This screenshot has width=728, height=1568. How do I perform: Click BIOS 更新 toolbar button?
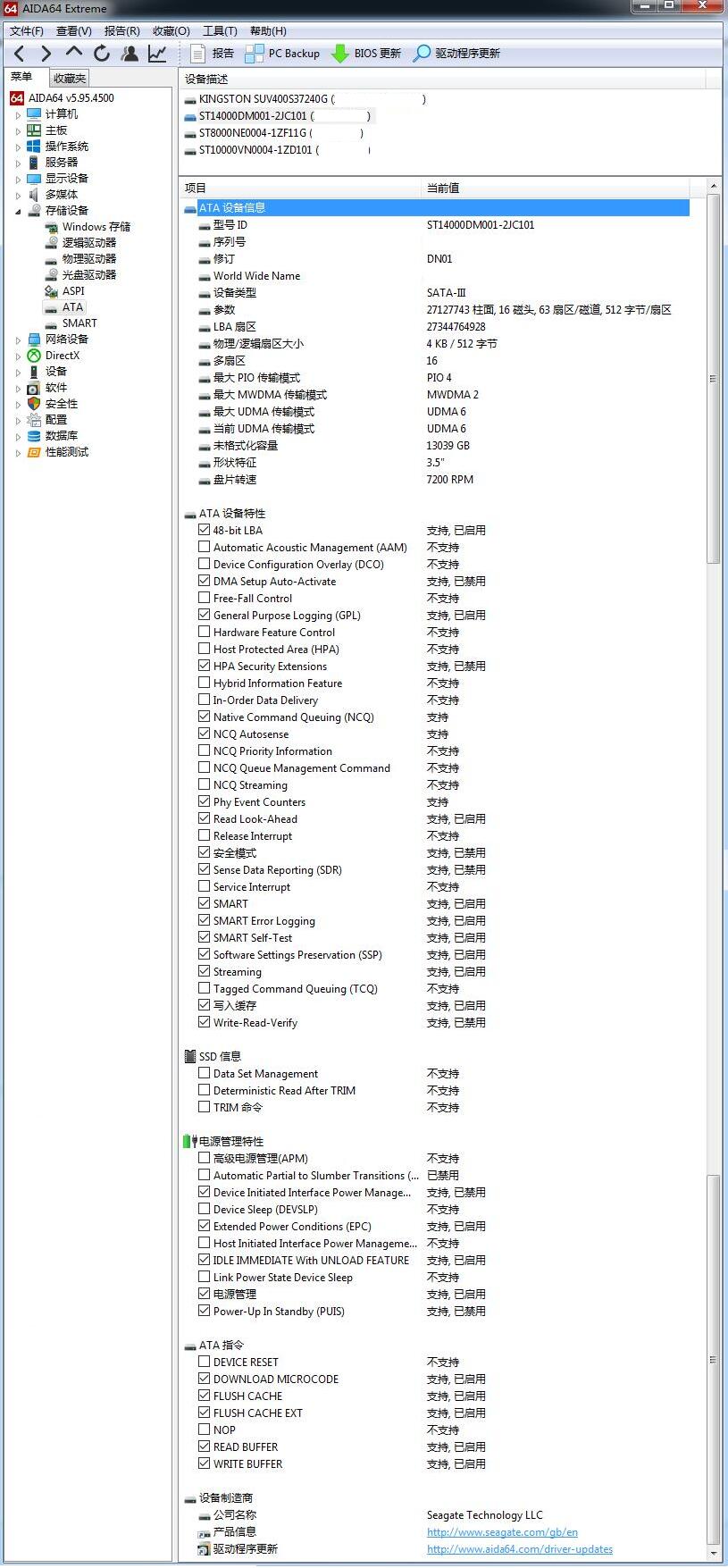(x=366, y=54)
